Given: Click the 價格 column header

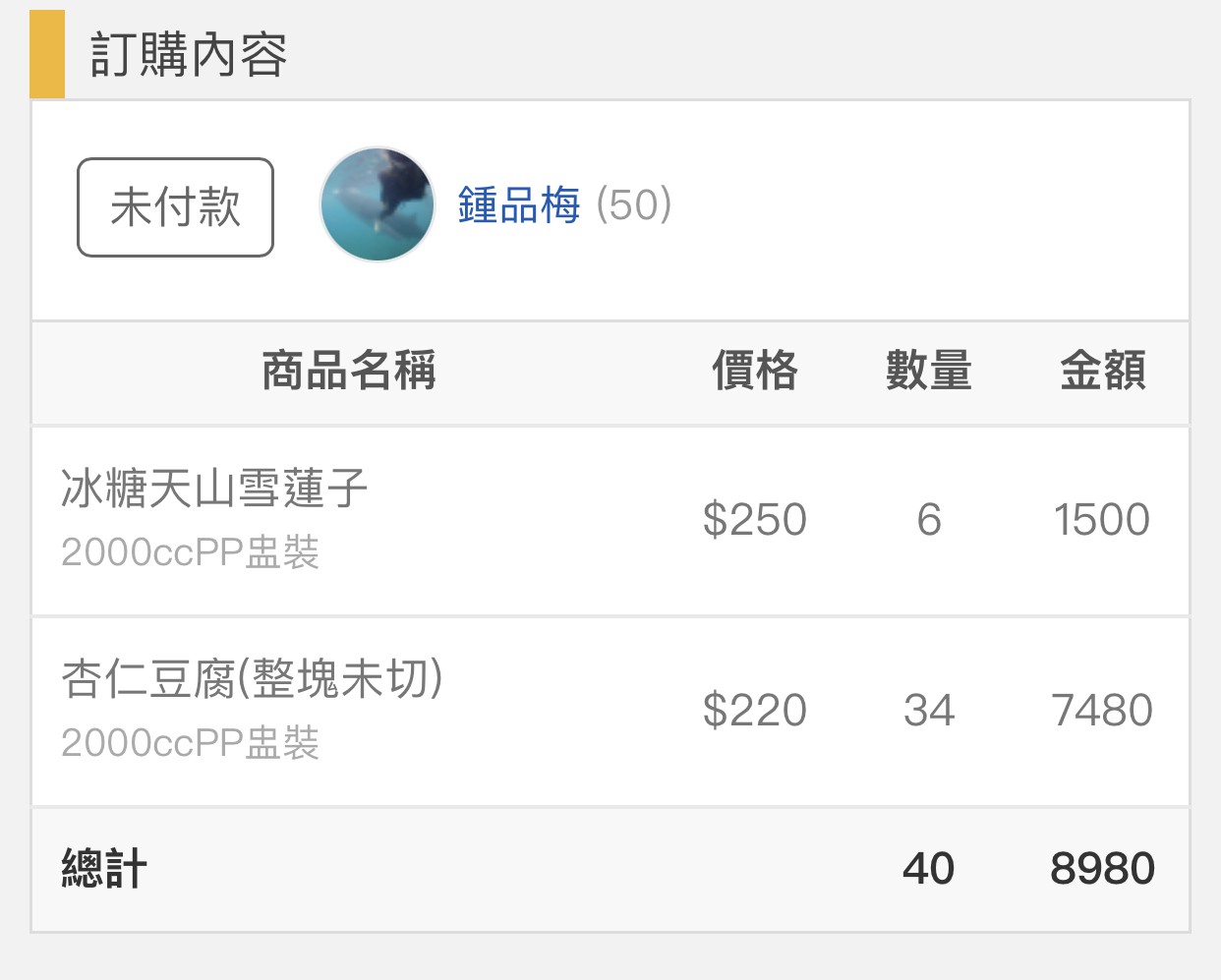Looking at the screenshot, I should coord(755,372).
